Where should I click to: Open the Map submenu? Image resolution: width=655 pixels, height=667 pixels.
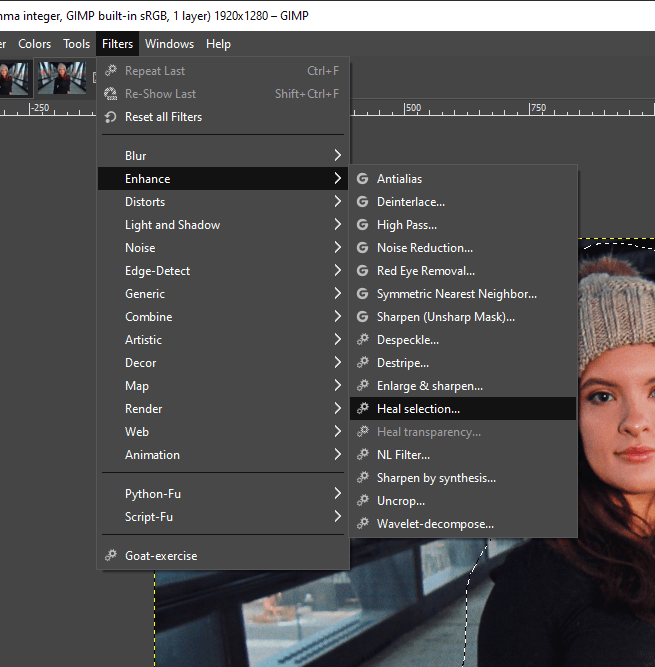[x=223, y=385]
